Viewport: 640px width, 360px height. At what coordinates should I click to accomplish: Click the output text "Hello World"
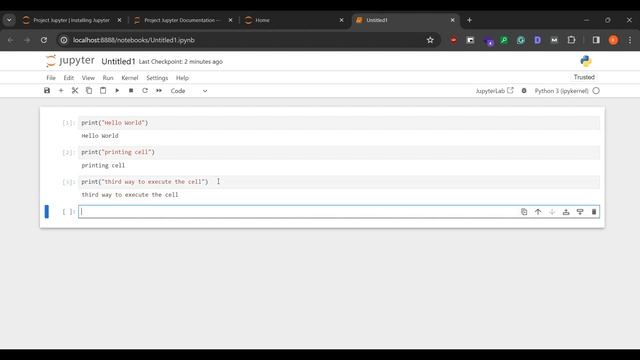click(100, 136)
